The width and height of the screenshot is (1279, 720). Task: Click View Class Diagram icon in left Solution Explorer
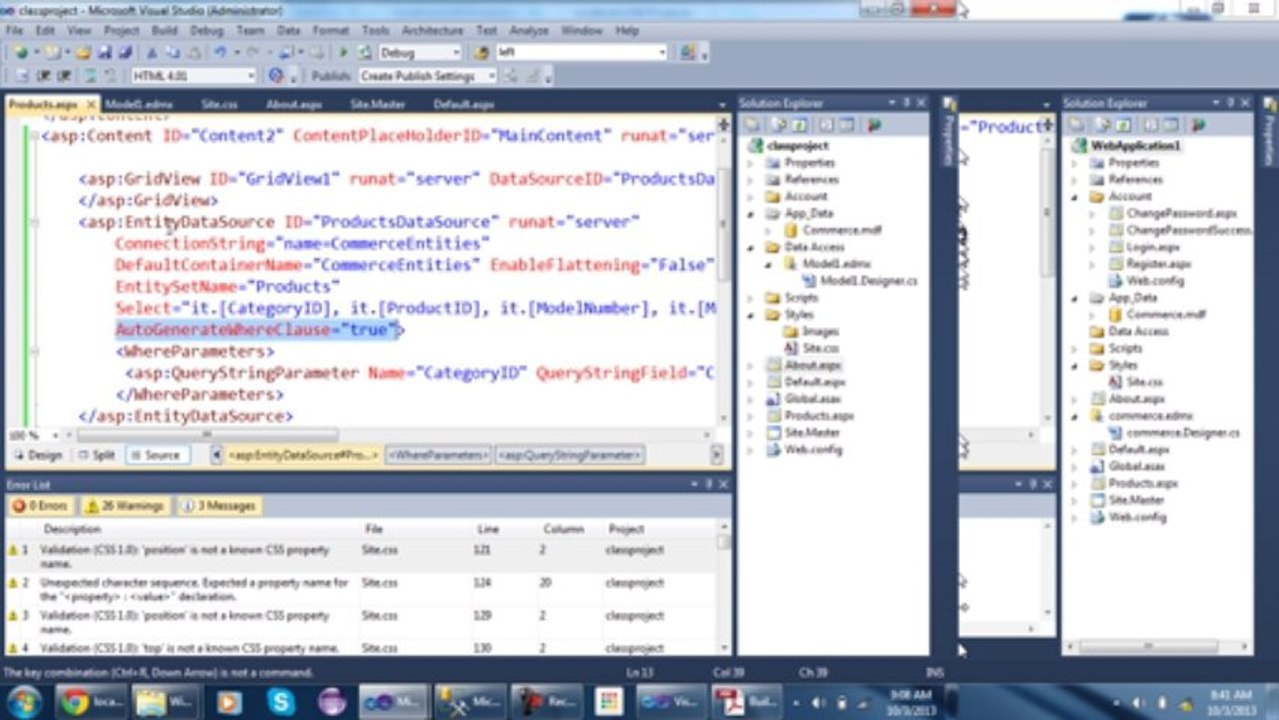pyautogui.click(x=875, y=125)
